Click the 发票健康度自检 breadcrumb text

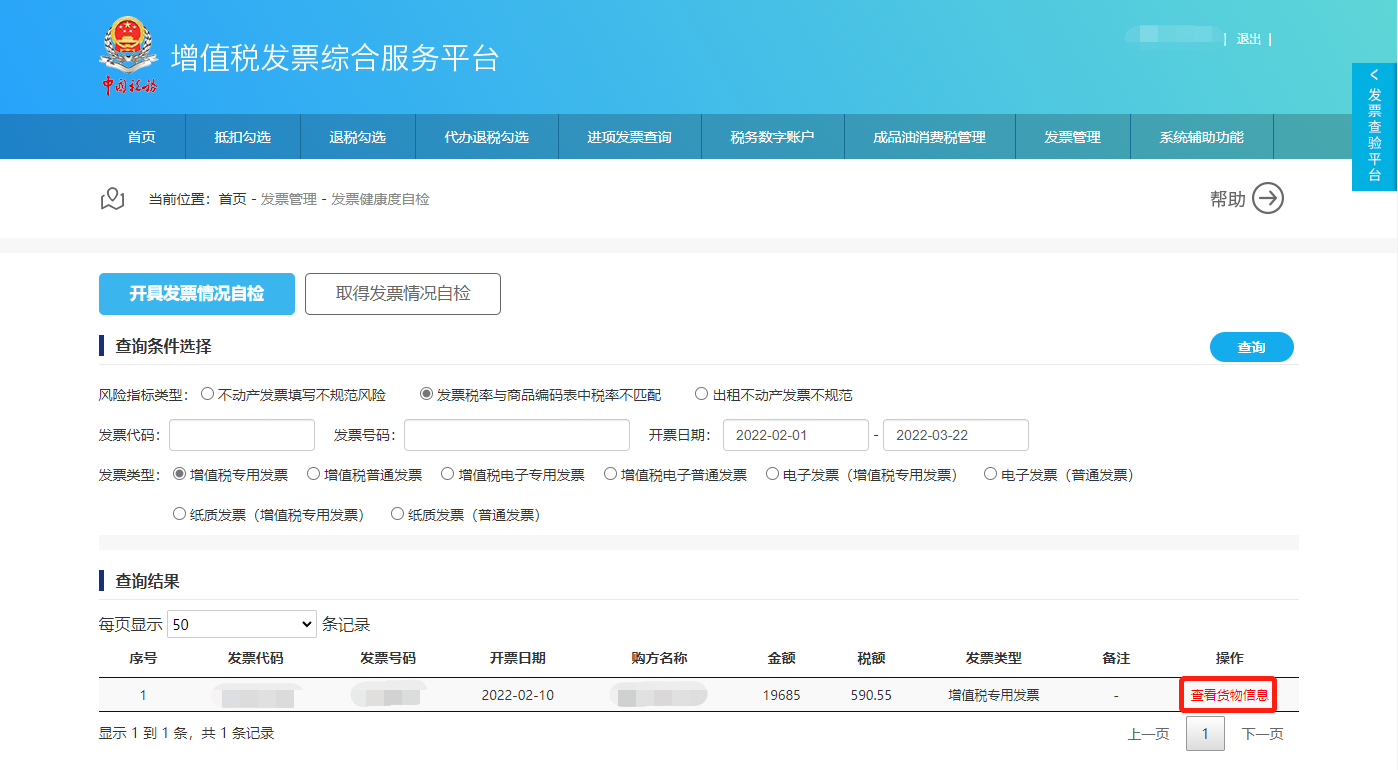[381, 199]
